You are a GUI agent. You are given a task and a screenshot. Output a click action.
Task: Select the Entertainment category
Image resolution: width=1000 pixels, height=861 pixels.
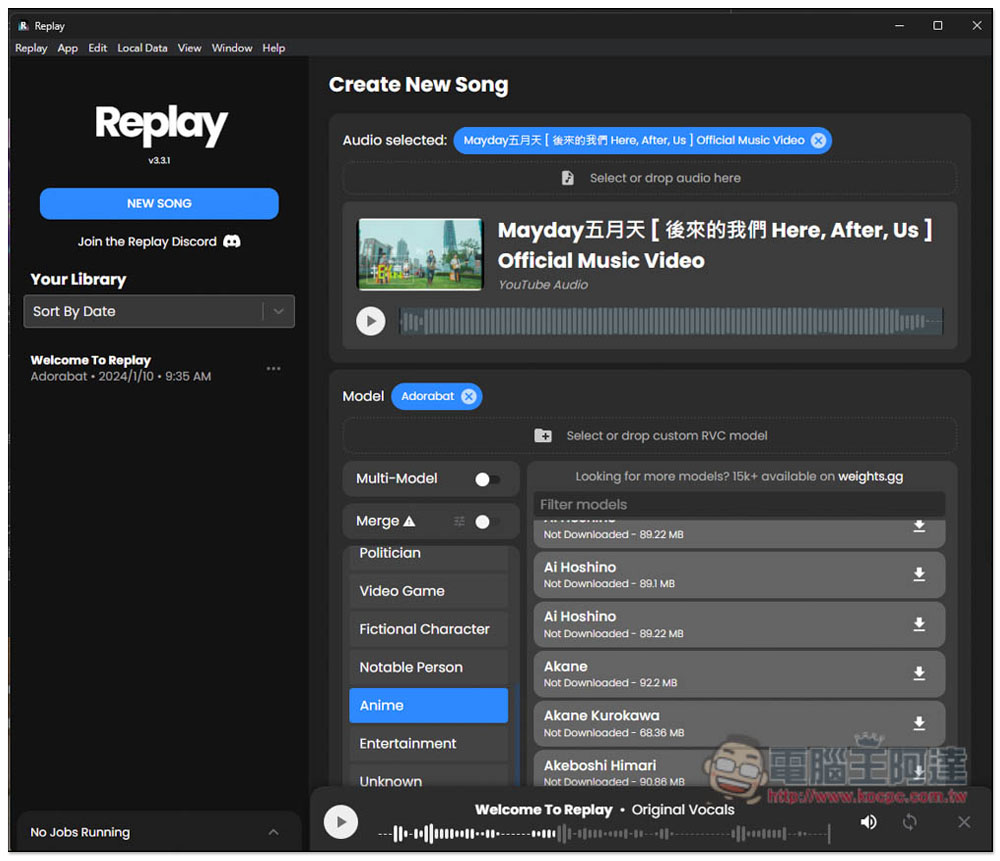[429, 744]
